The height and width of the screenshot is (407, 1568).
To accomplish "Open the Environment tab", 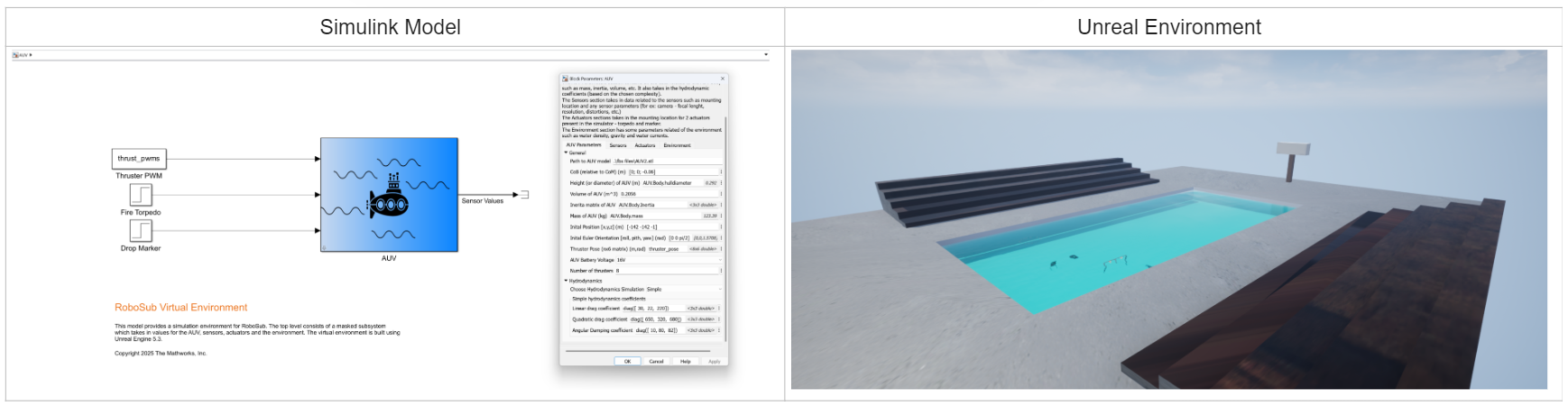I will 677,145.
